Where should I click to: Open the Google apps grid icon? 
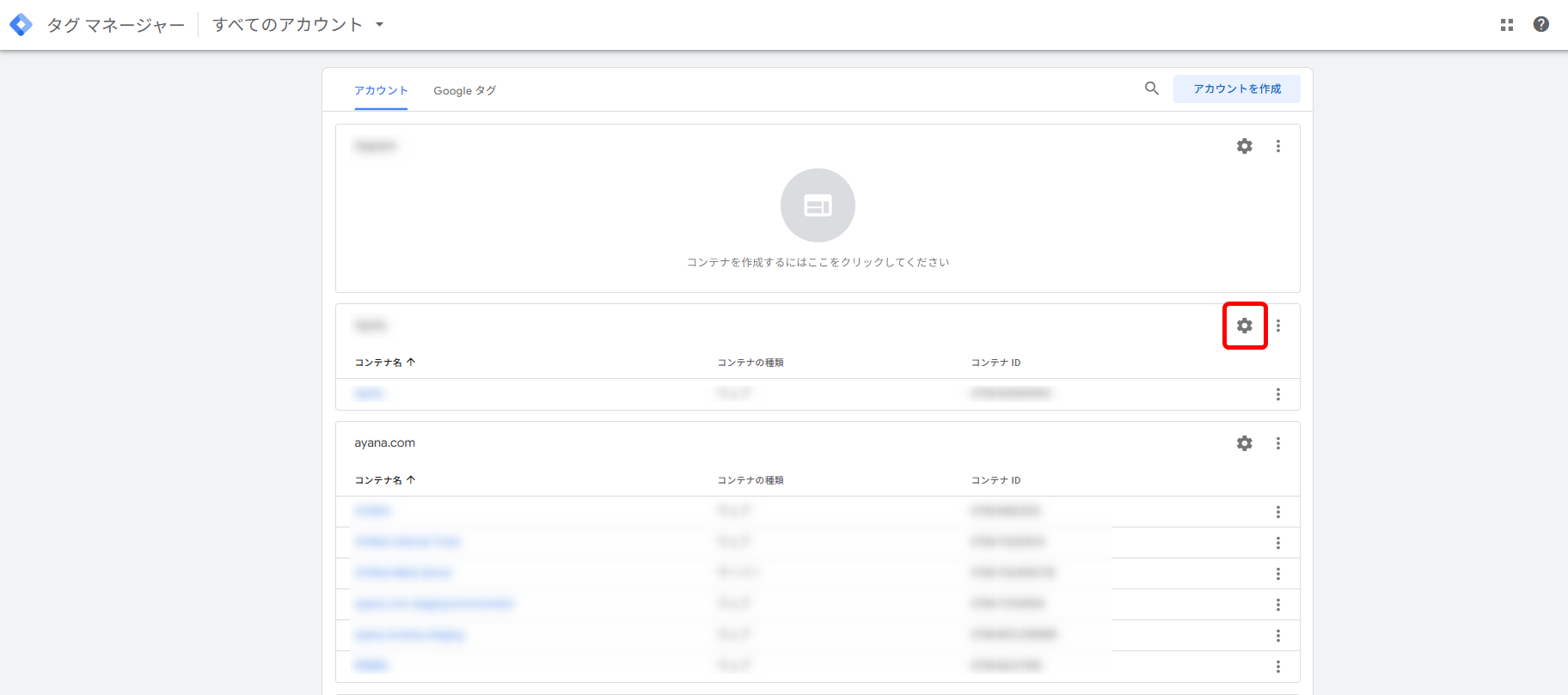coord(1507,25)
